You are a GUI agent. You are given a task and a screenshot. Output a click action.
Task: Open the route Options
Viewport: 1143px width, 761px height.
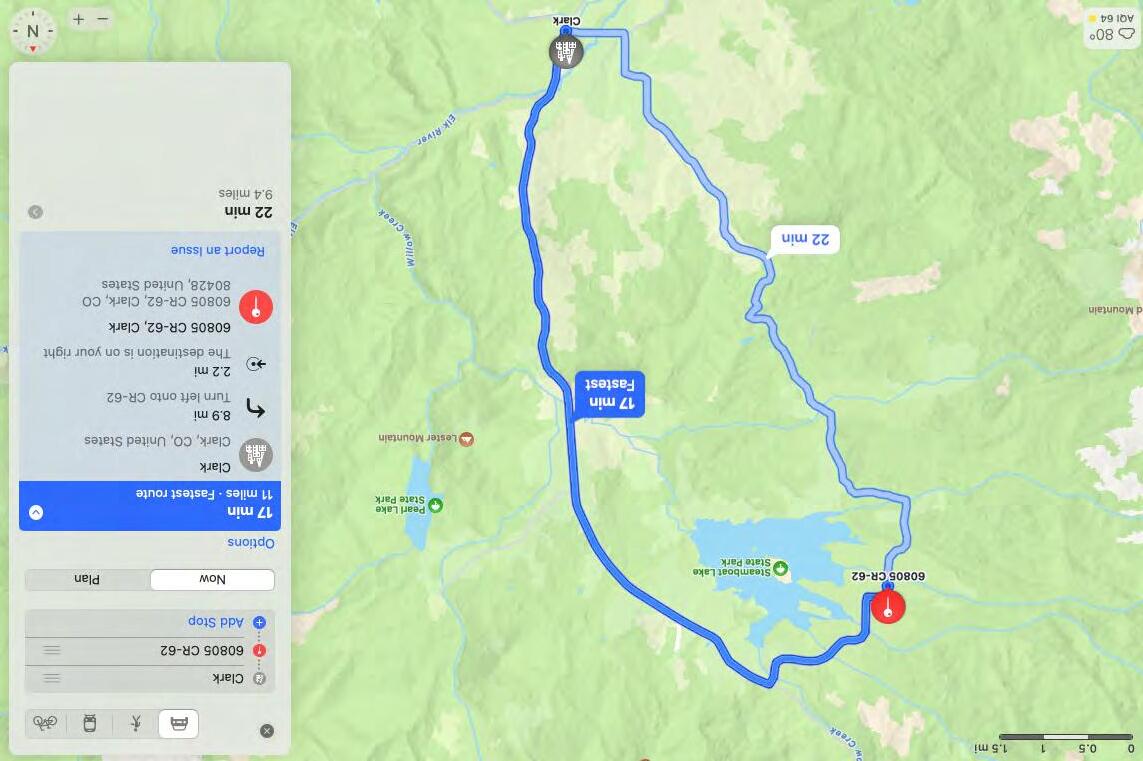251,542
